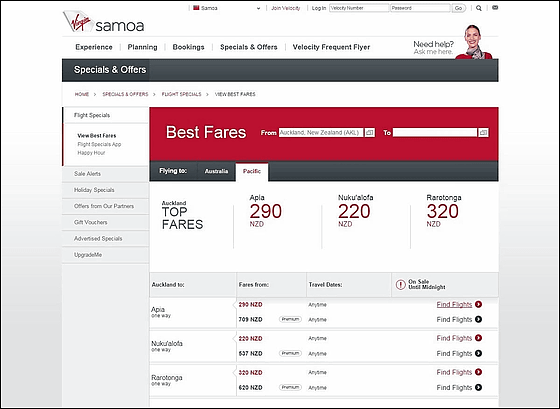
Task: Select the Australia destination tab
Action: [x=216, y=171]
